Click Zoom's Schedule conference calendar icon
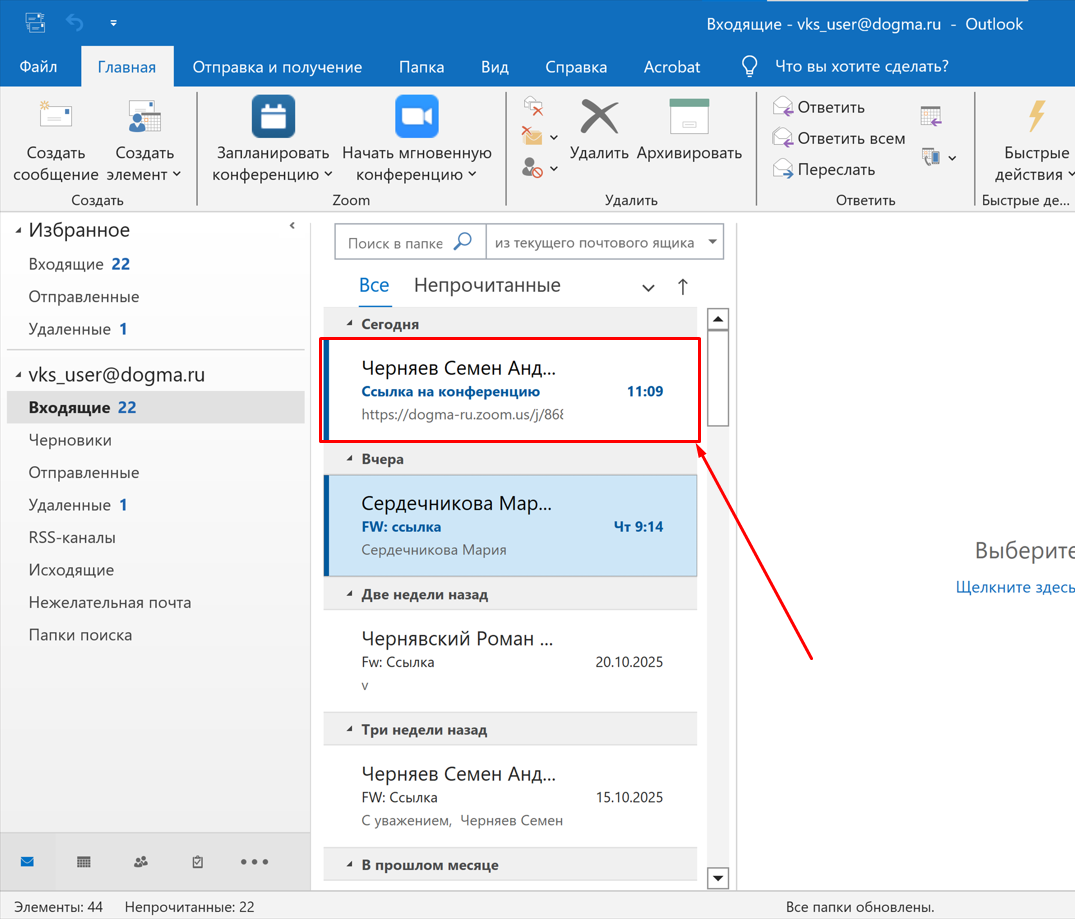This screenshot has height=919, width=1075. tap(273, 118)
